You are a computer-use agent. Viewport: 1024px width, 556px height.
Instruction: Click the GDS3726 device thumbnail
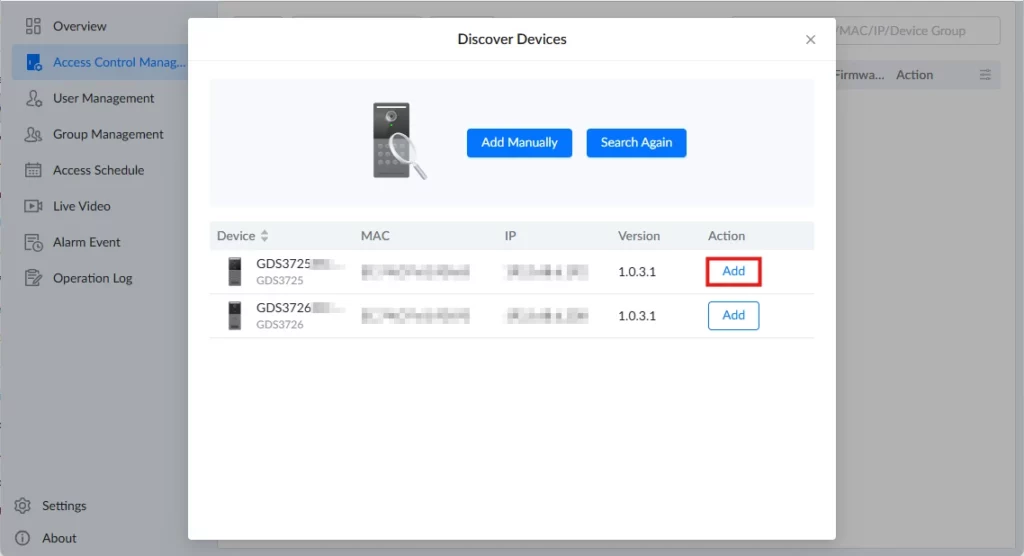click(234, 316)
